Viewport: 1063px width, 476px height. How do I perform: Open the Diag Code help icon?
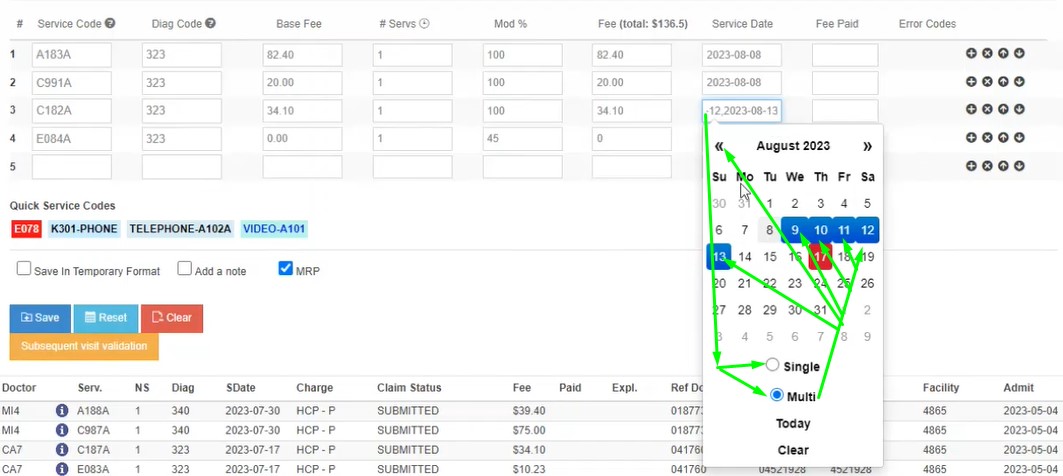(210, 23)
